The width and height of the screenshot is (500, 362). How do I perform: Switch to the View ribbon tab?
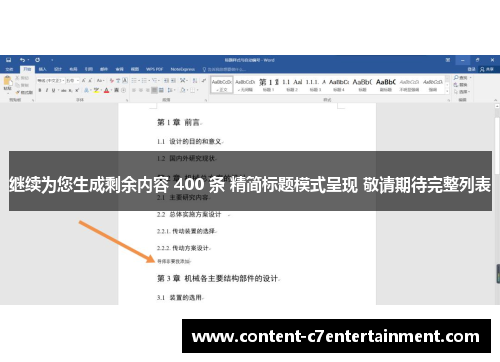tap(135, 69)
